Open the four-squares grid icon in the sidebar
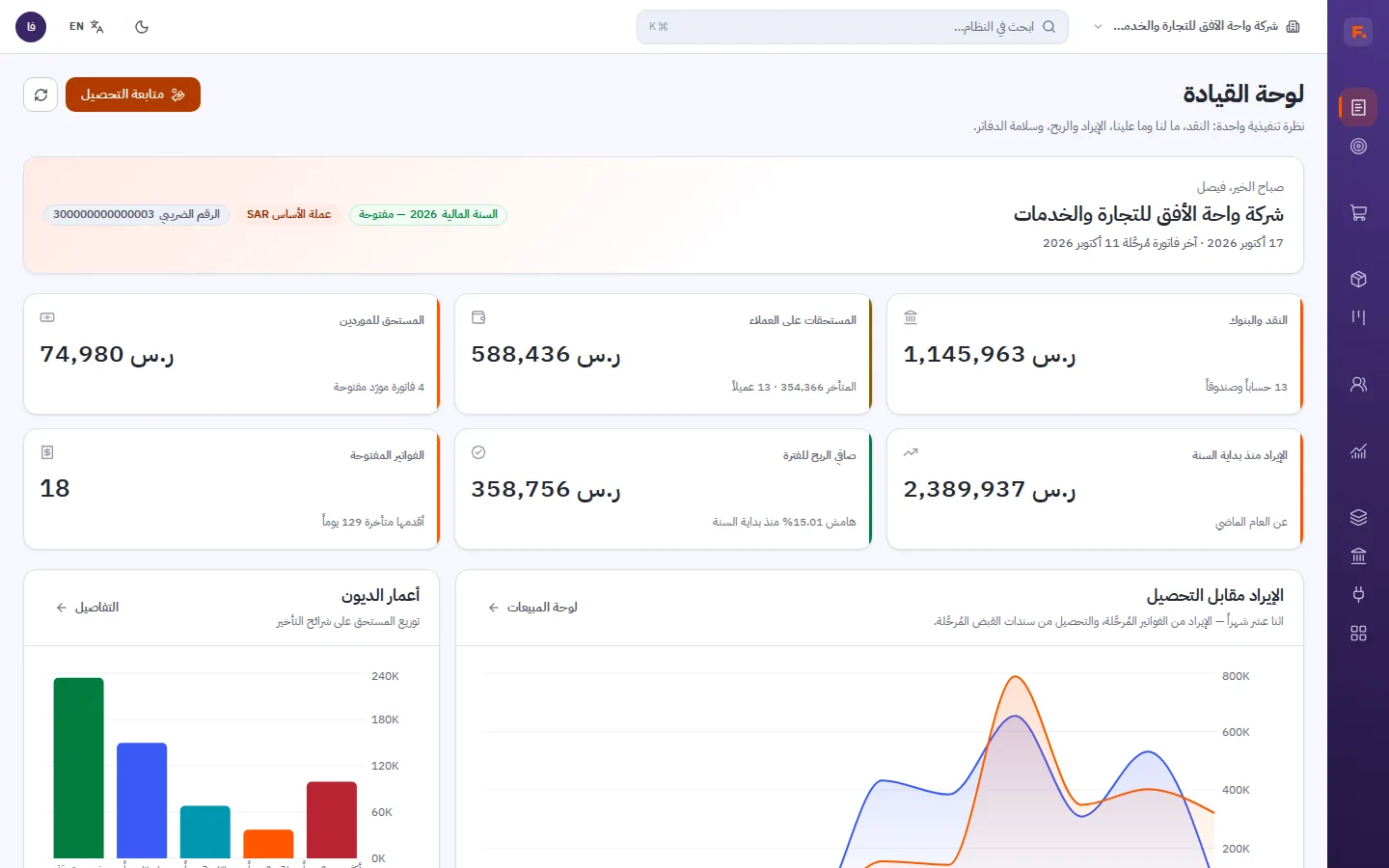The height and width of the screenshot is (868, 1389). 1358,633
